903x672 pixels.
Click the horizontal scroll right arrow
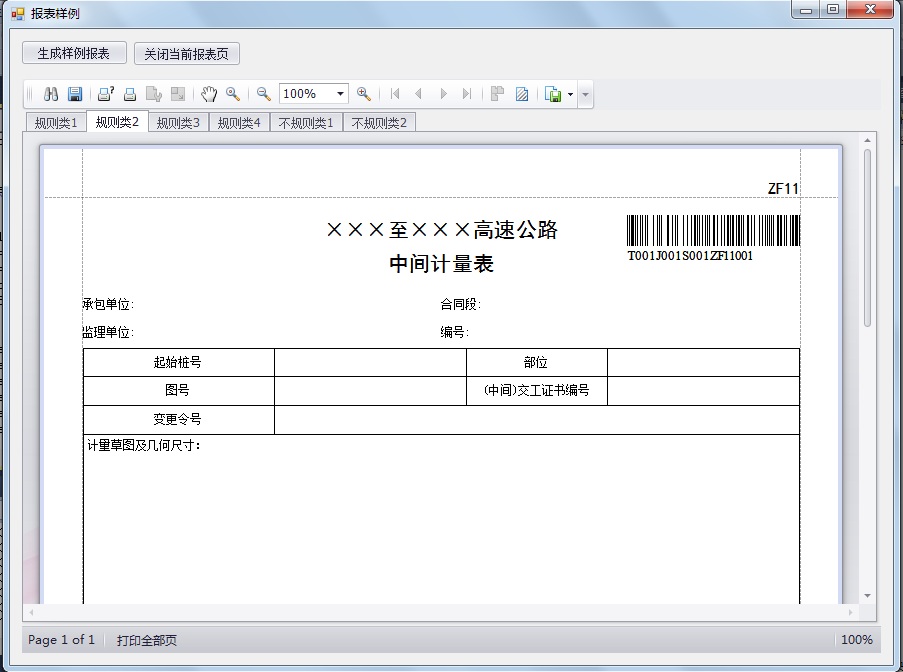850,612
